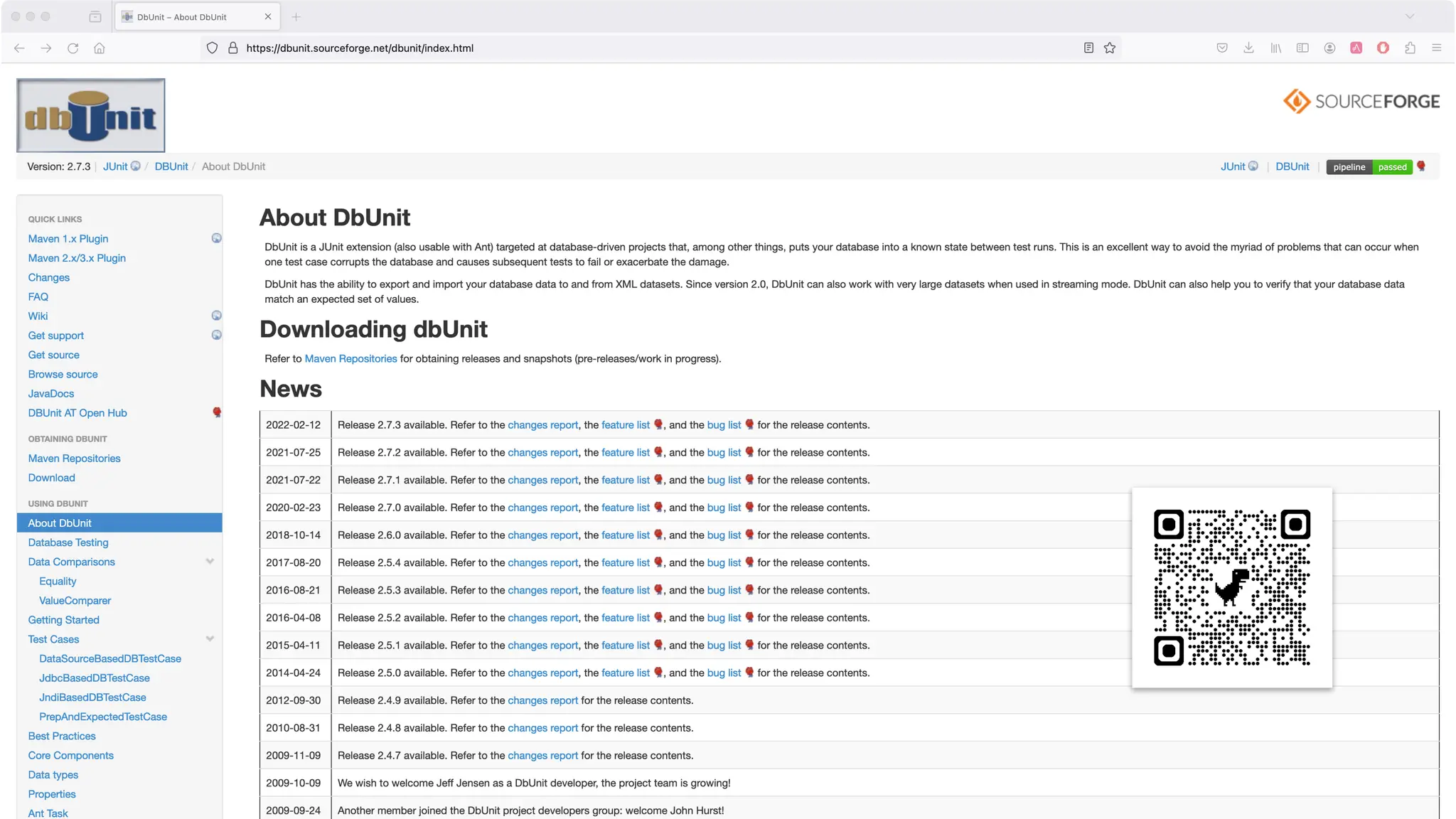
Task: Open Extensions puzzle icon
Action: [x=1410, y=48]
